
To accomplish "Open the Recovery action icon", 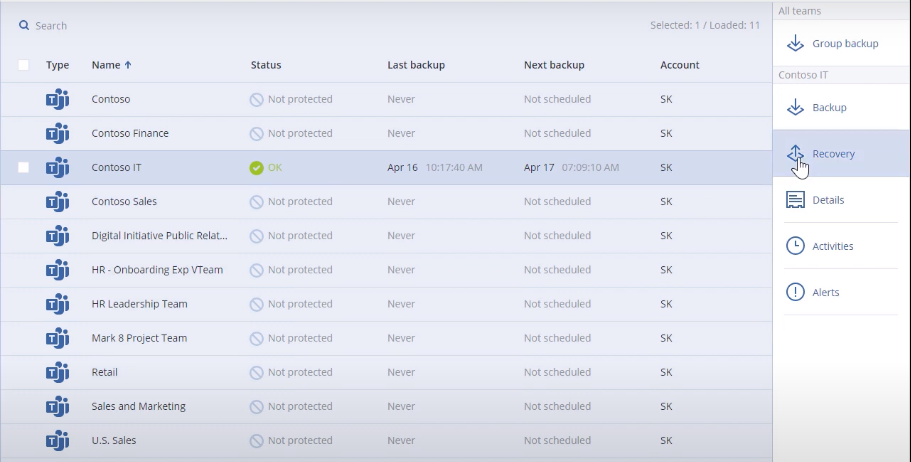I will (795, 154).
